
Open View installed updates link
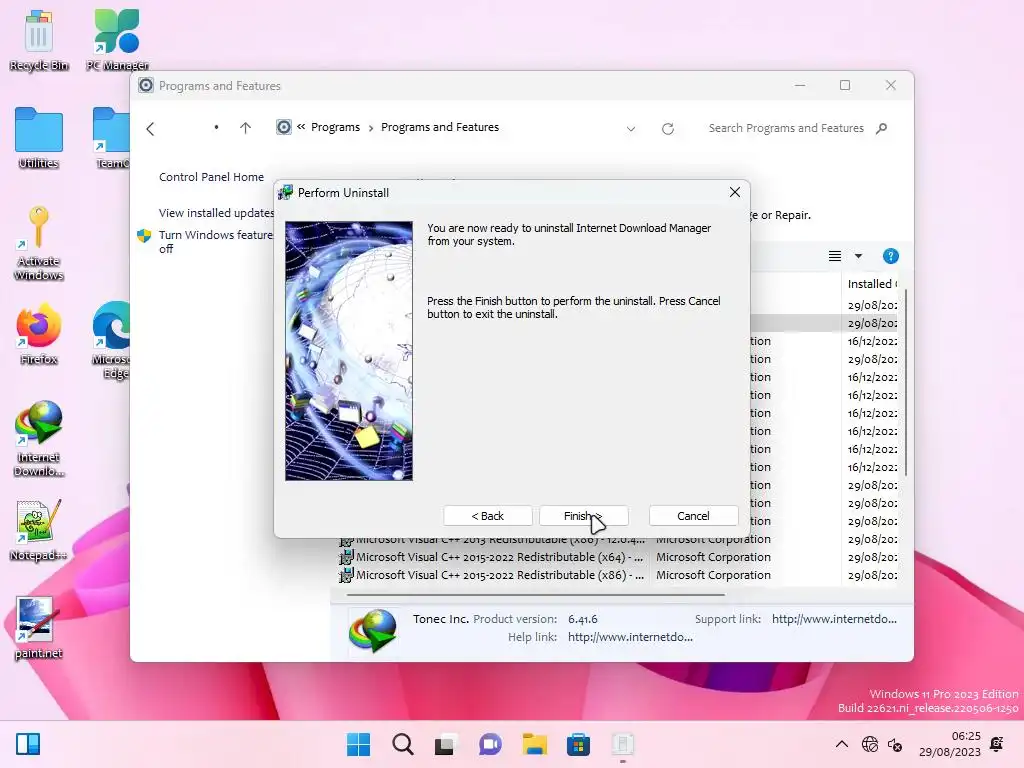216,213
